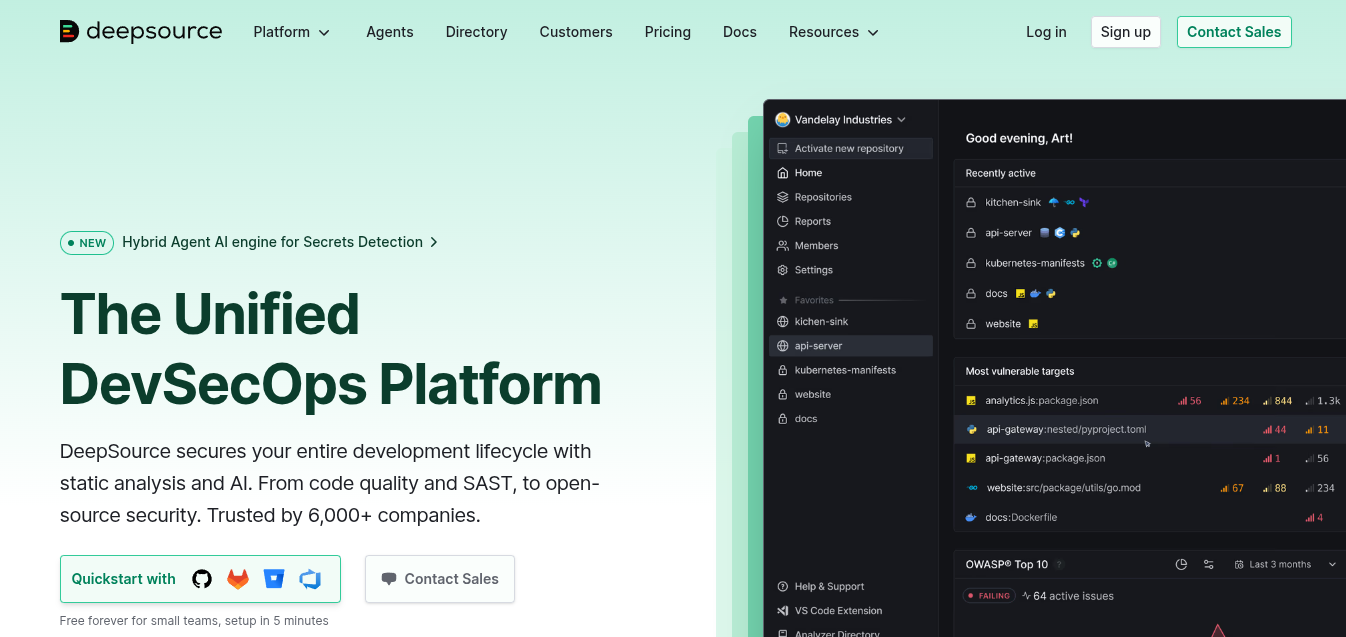Open kubernetes-manifests in Recently active
This screenshot has width=1346, height=637.
click(1149, 263)
